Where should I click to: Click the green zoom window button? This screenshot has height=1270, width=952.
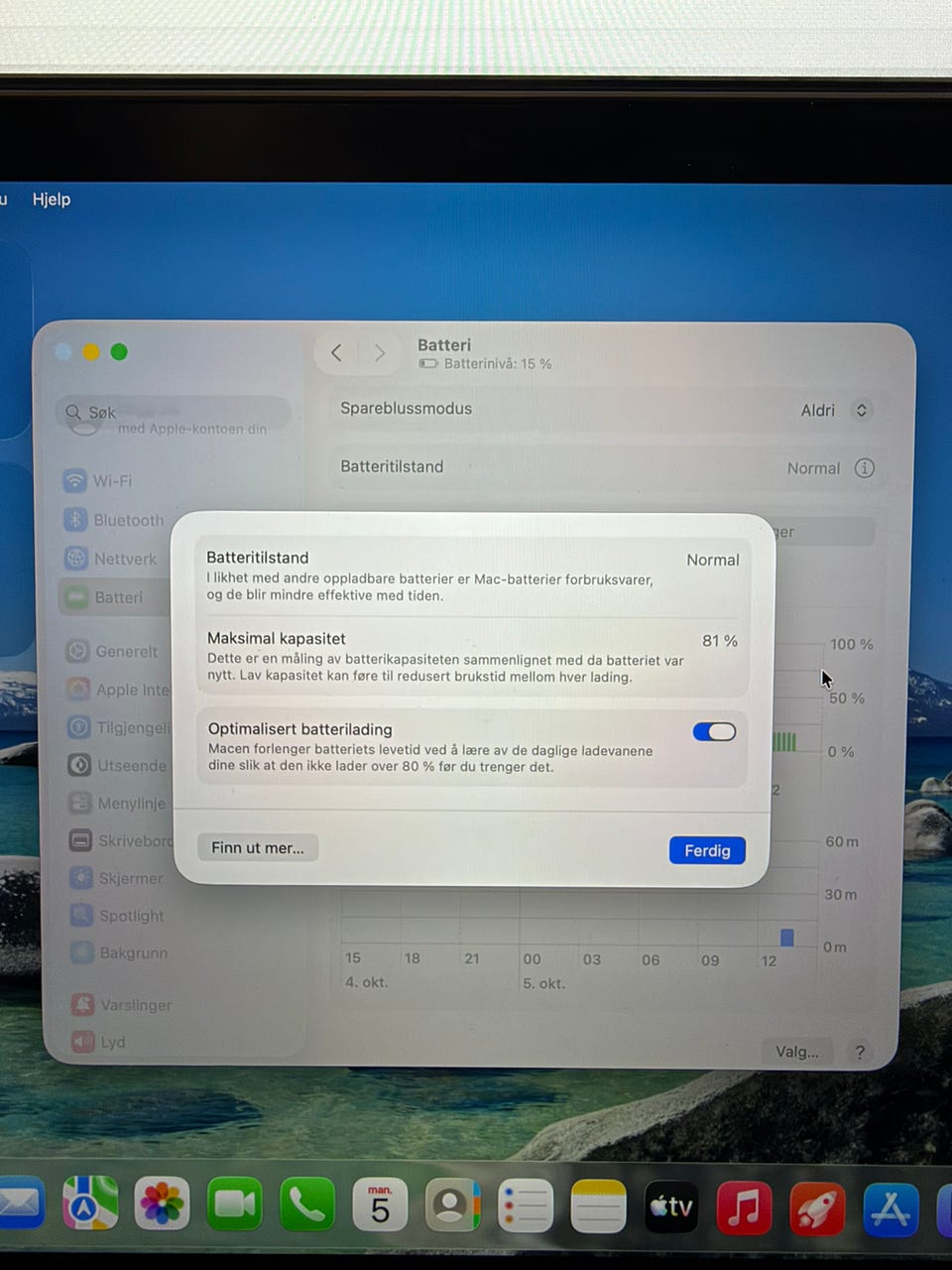click(119, 352)
